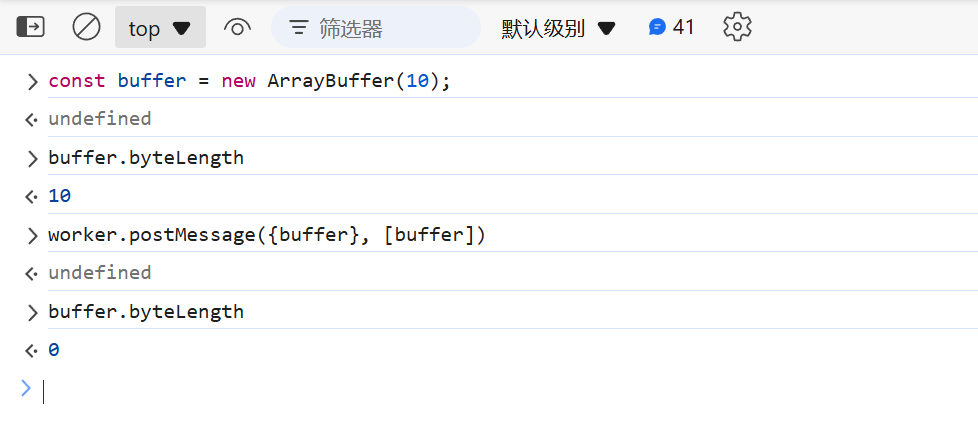Create live expression with the eye icon
Viewport: 978px width, 435px height.
click(x=237, y=28)
